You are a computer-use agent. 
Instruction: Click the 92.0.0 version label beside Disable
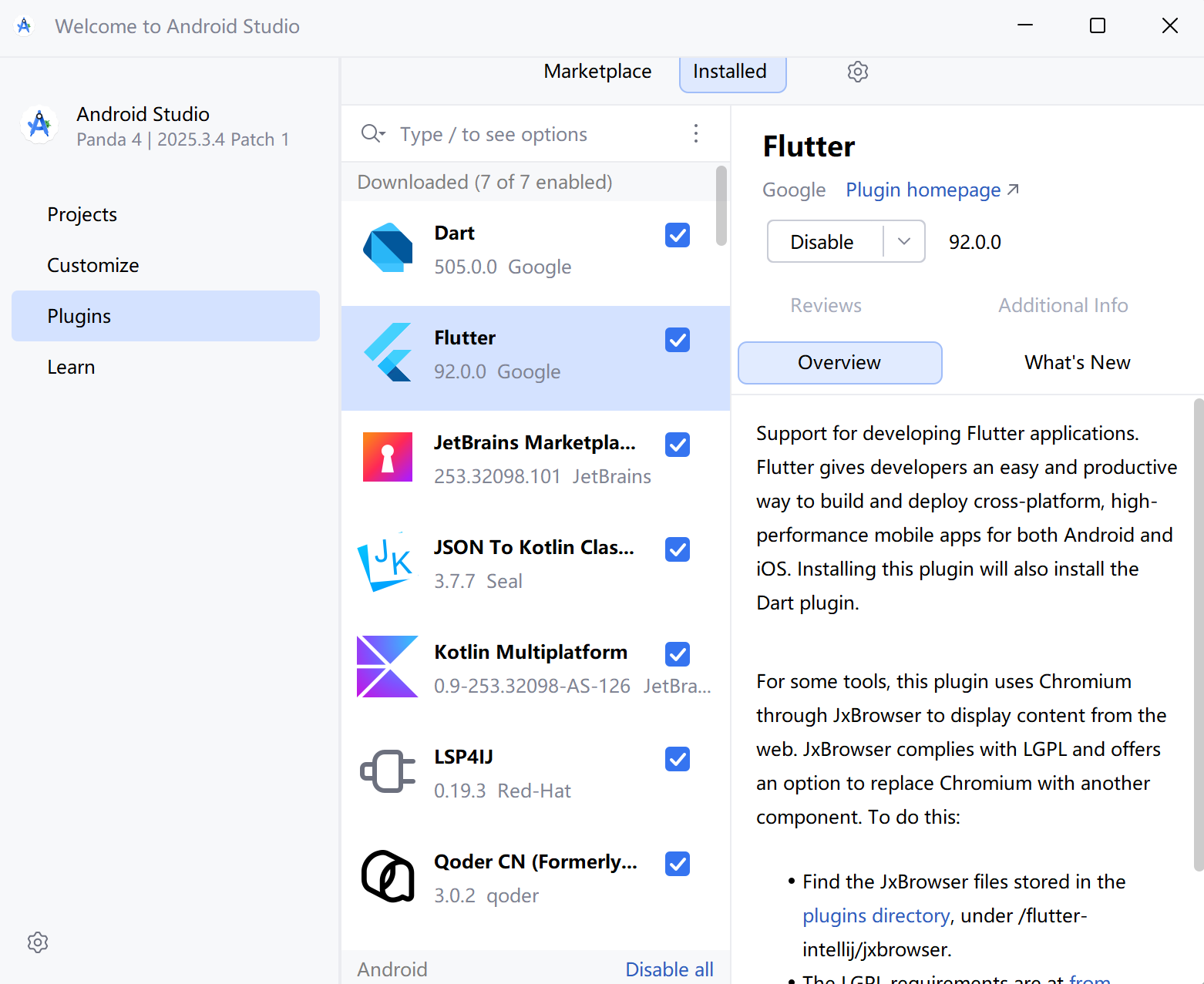975,242
